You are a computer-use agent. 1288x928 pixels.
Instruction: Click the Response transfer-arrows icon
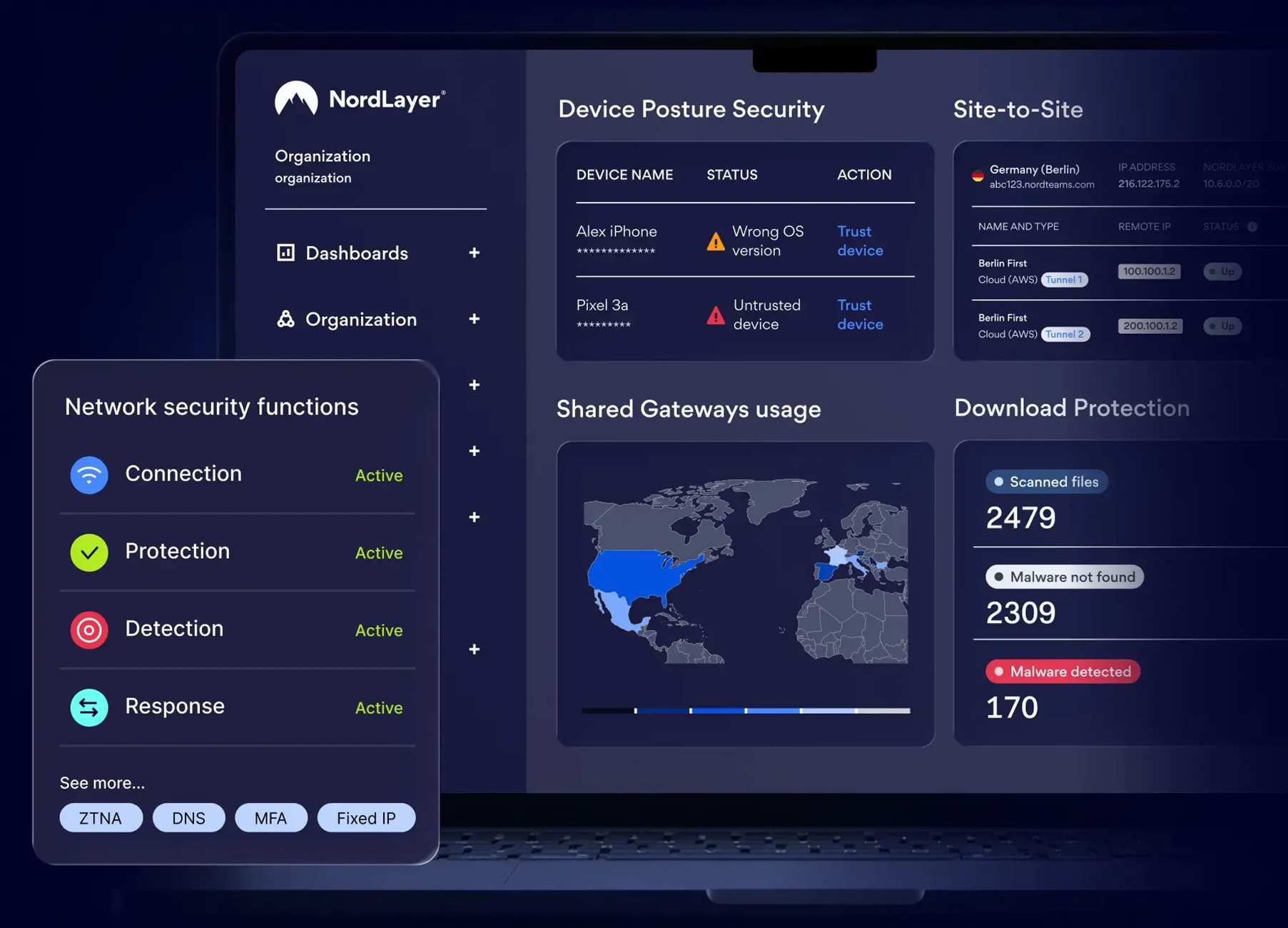tap(88, 707)
